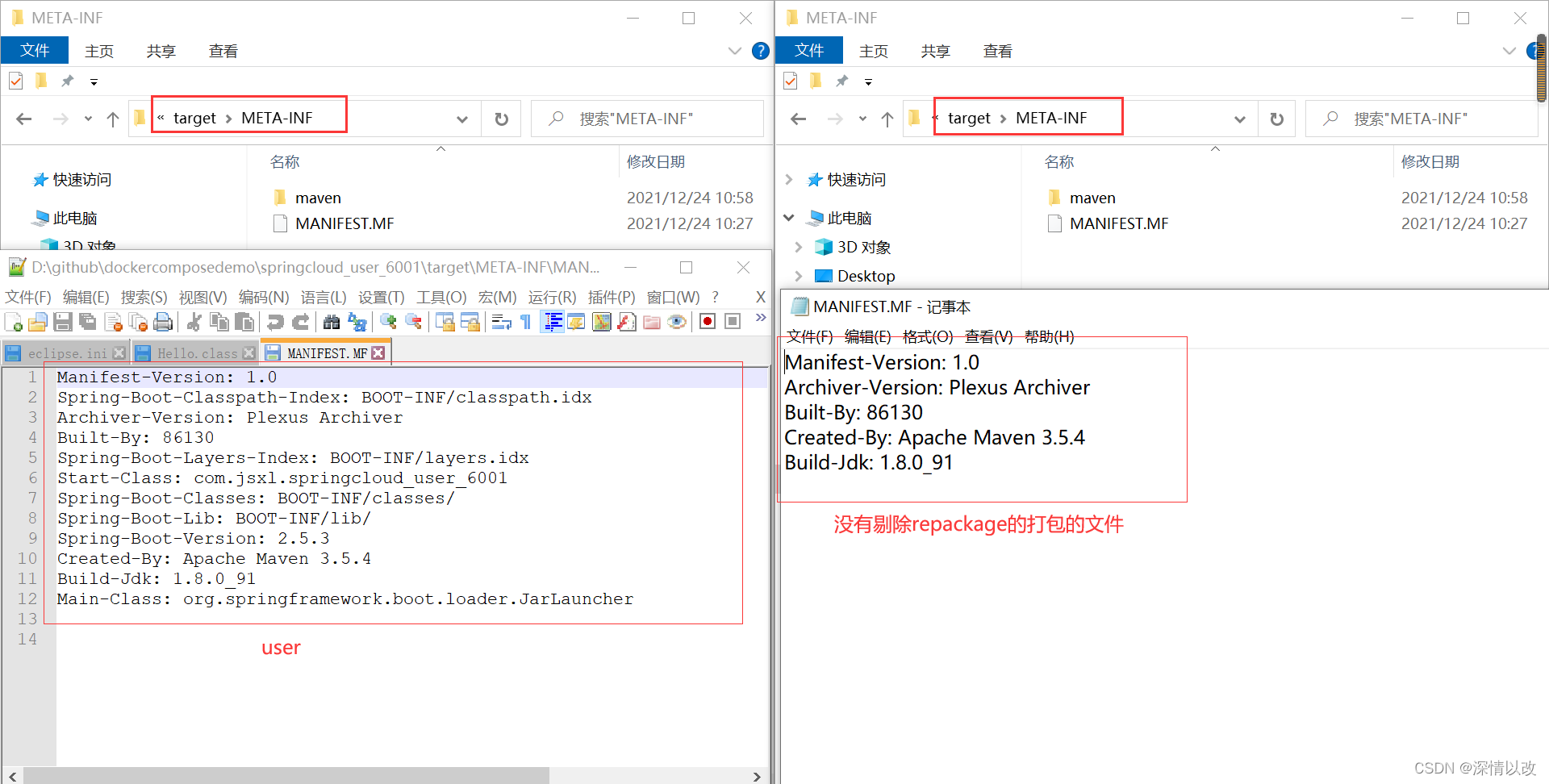
Task: Expand 3D 对象 in right Explorer tree
Action: point(799,247)
